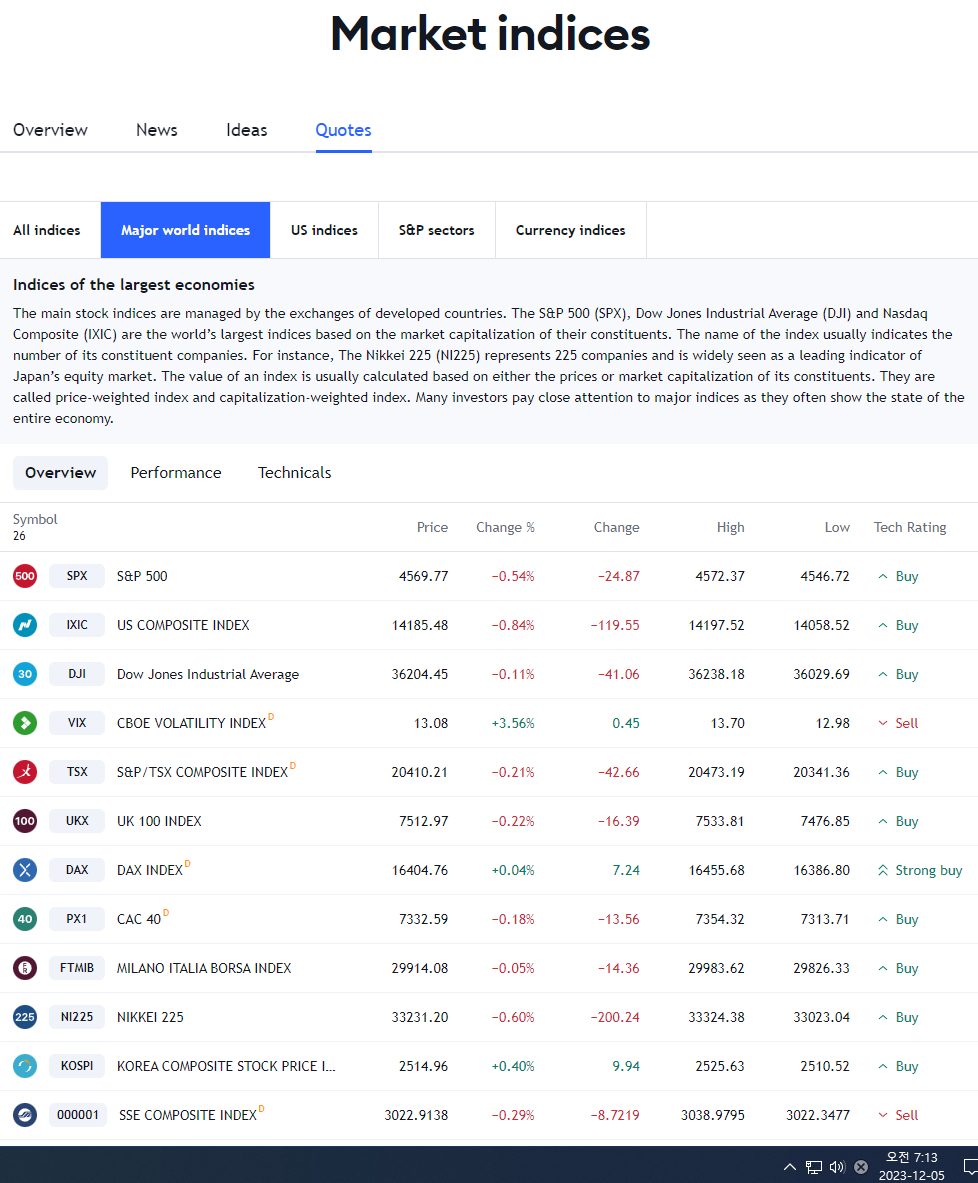Open the SPX ticker badge
Image resolution: width=978 pixels, height=1183 pixels.
tap(77, 576)
